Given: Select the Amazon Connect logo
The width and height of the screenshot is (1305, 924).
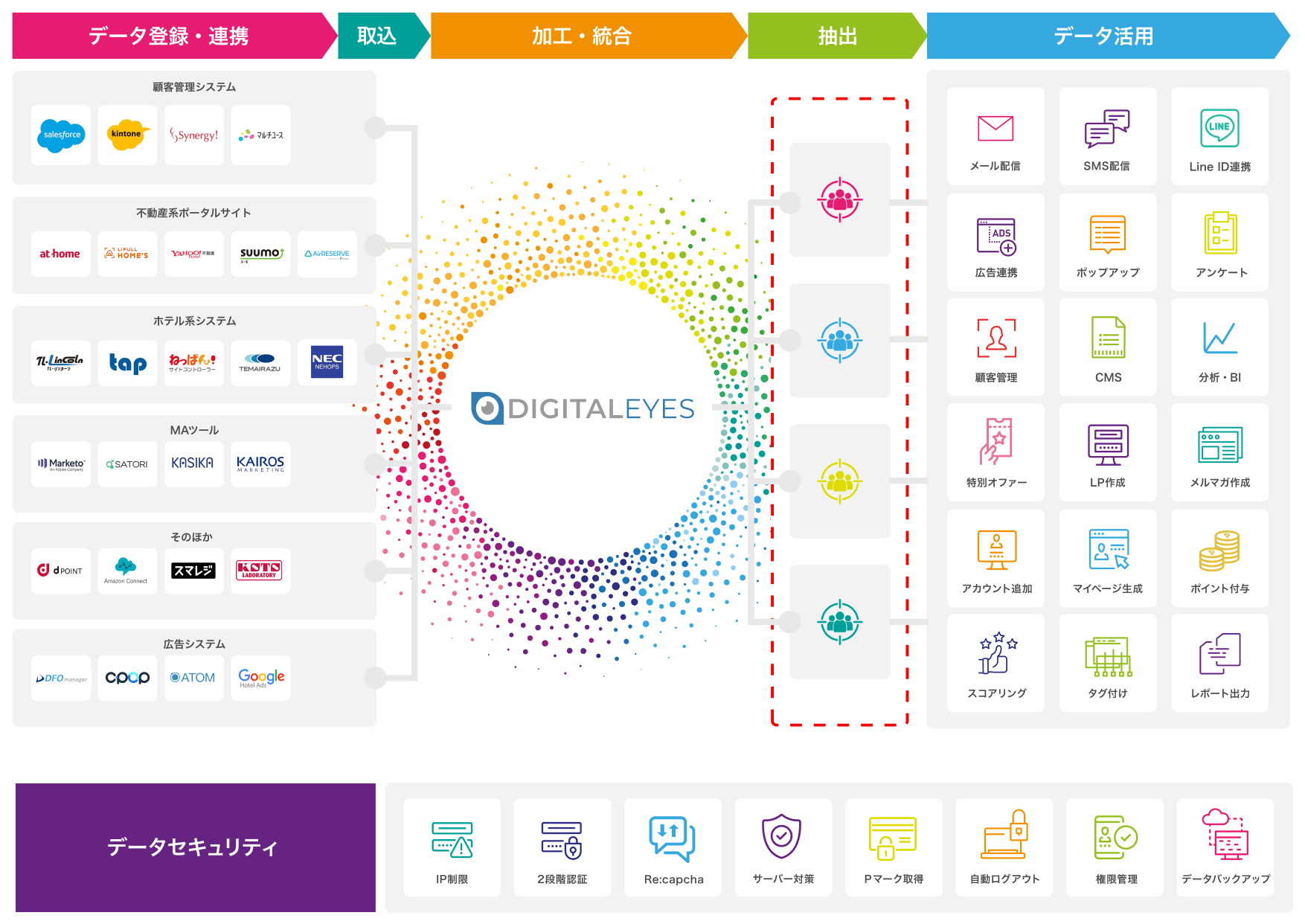Looking at the screenshot, I should pos(127,571).
